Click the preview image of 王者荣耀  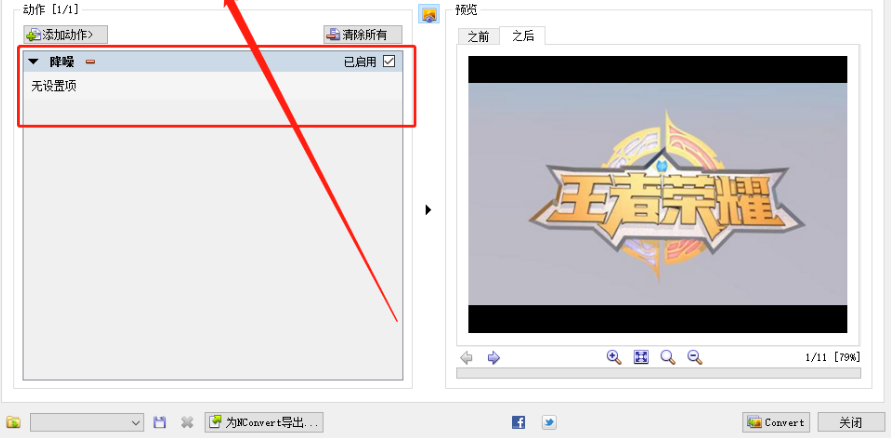[658, 194]
